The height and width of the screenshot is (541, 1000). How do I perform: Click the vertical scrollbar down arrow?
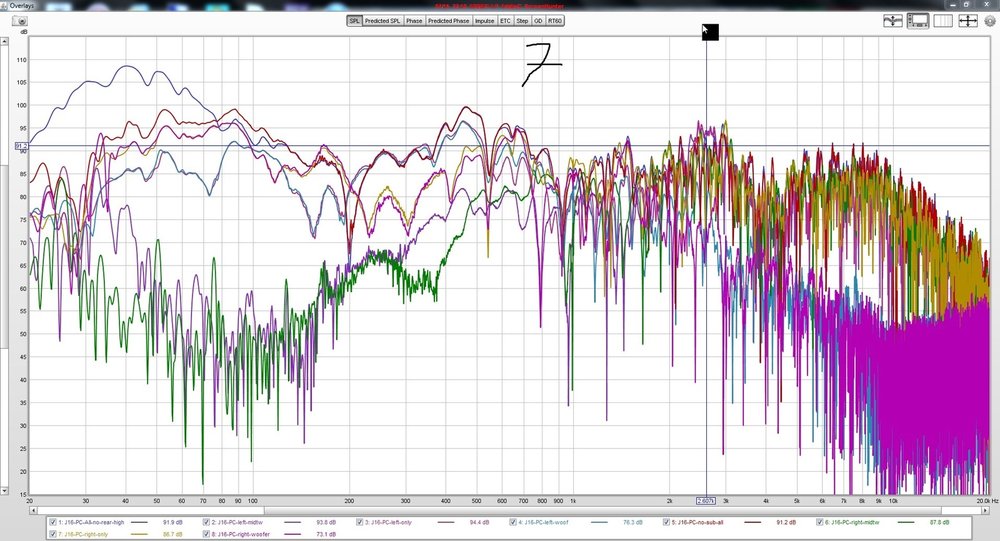click(x=4, y=491)
